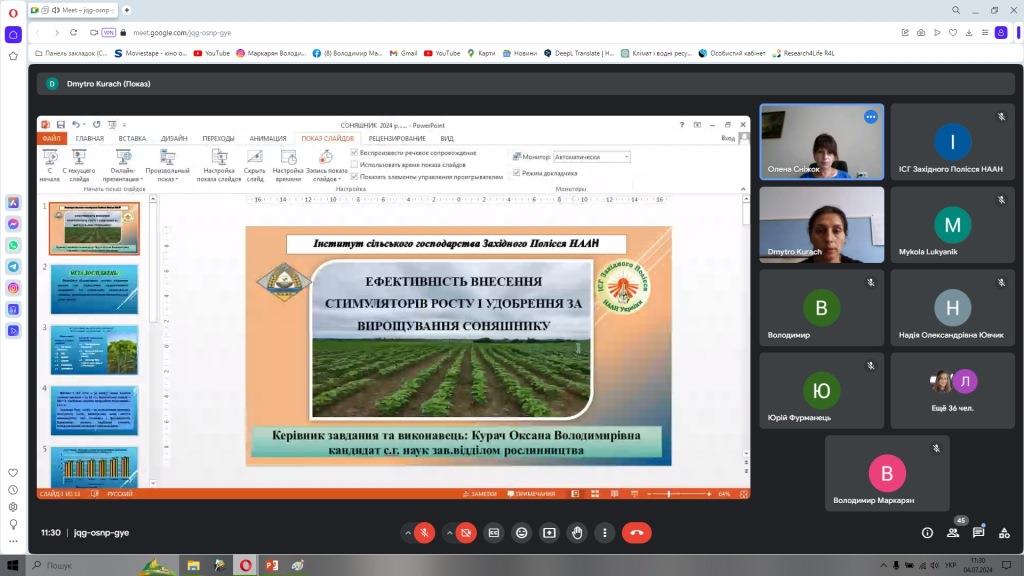Open the three-dot more options menu
The width and height of the screenshot is (1024, 576).
(605, 533)
